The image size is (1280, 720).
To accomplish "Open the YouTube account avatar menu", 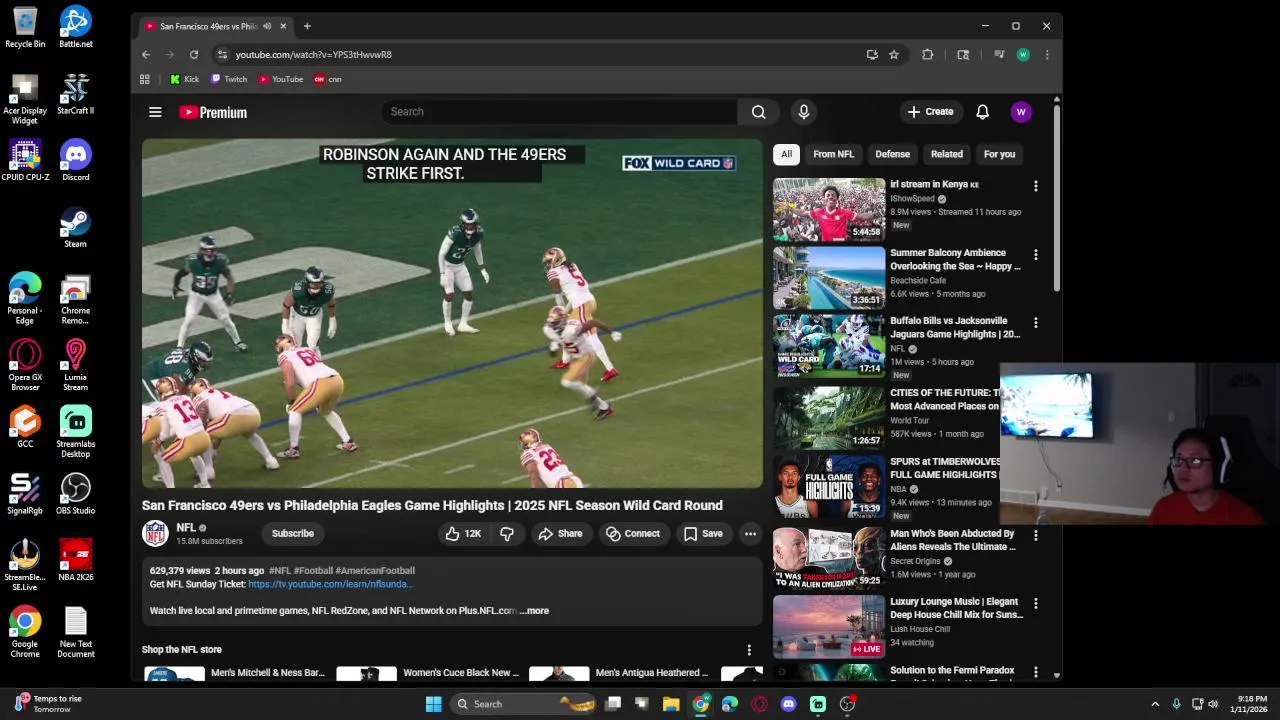I will click(x=1021, y=112).
